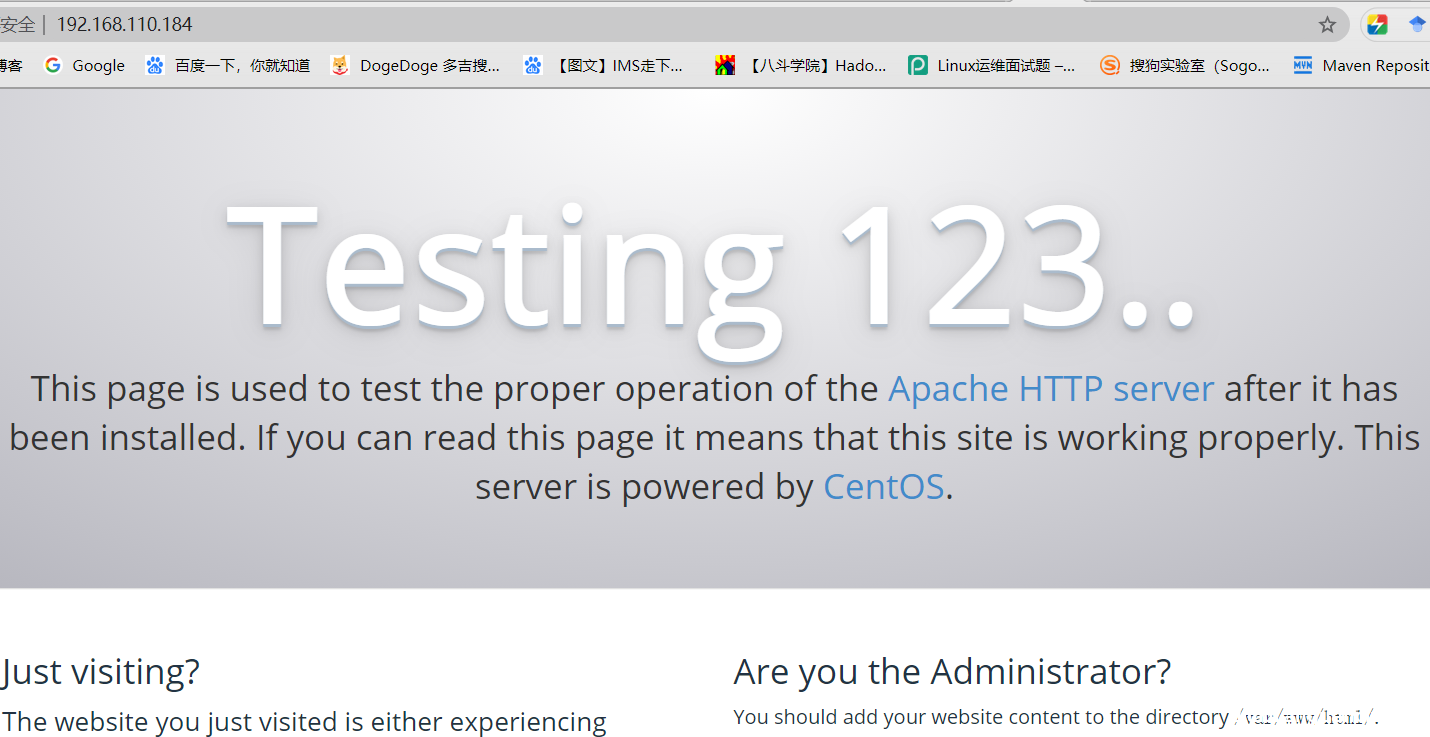Viewport: 1430px width, 737px height.
Task: Click the 安全 site security indicator
Action: [17, 25]
